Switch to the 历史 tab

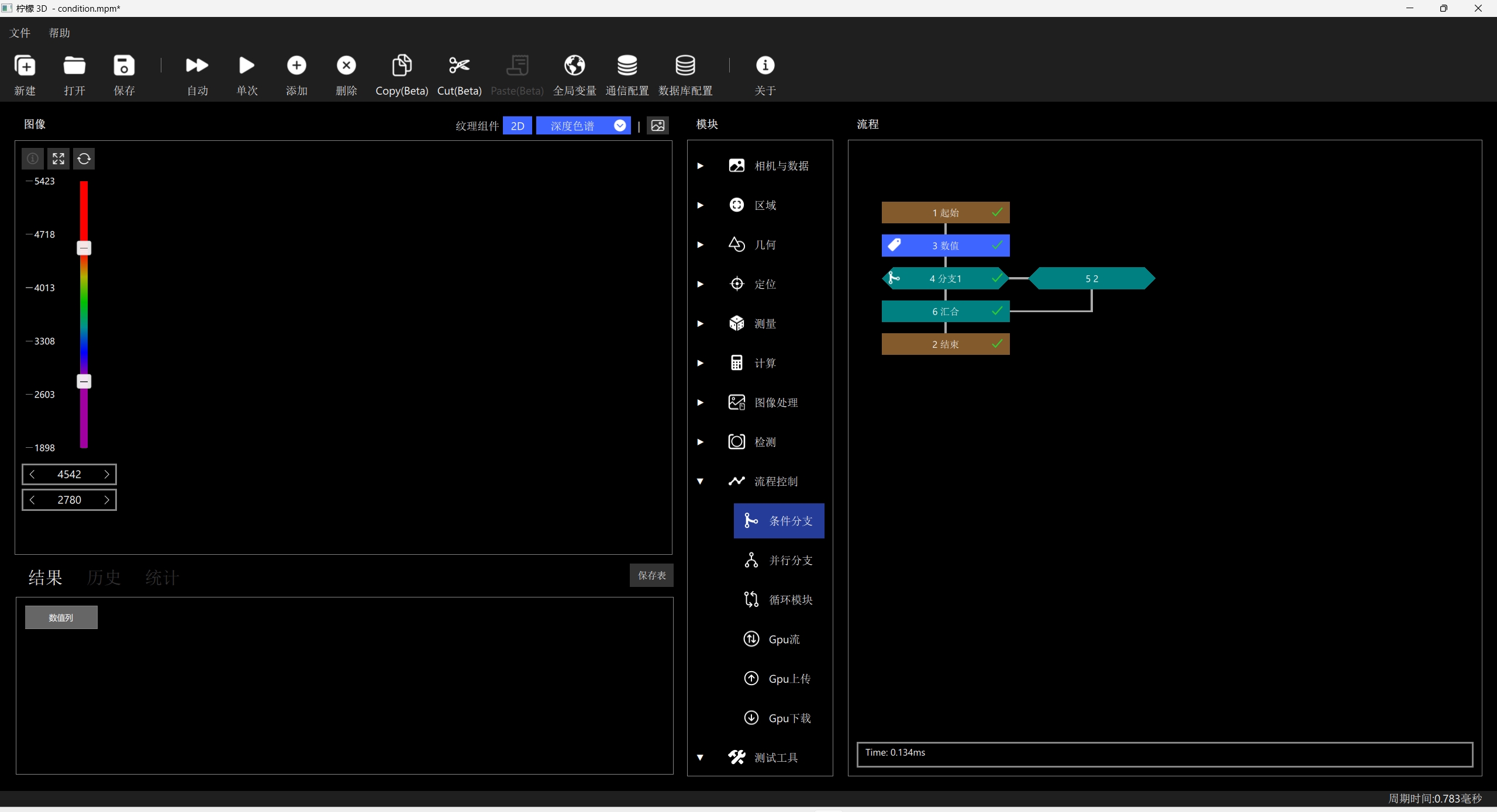click(x=104, y=578)
